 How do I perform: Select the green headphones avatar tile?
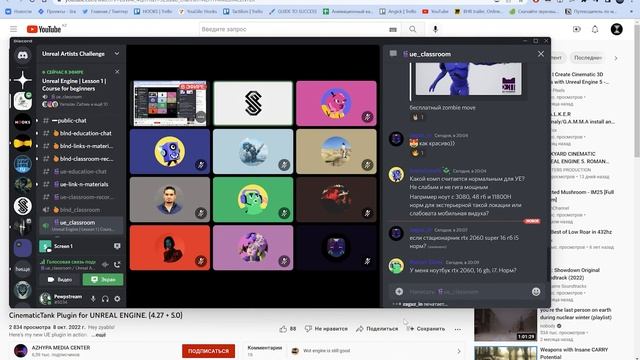click(x=253, y=200)
